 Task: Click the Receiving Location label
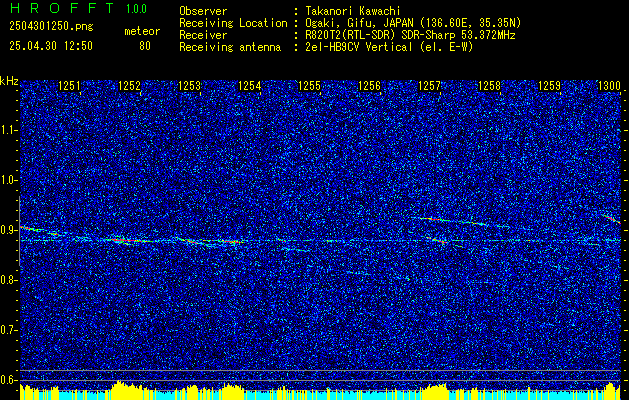[233, 23]
